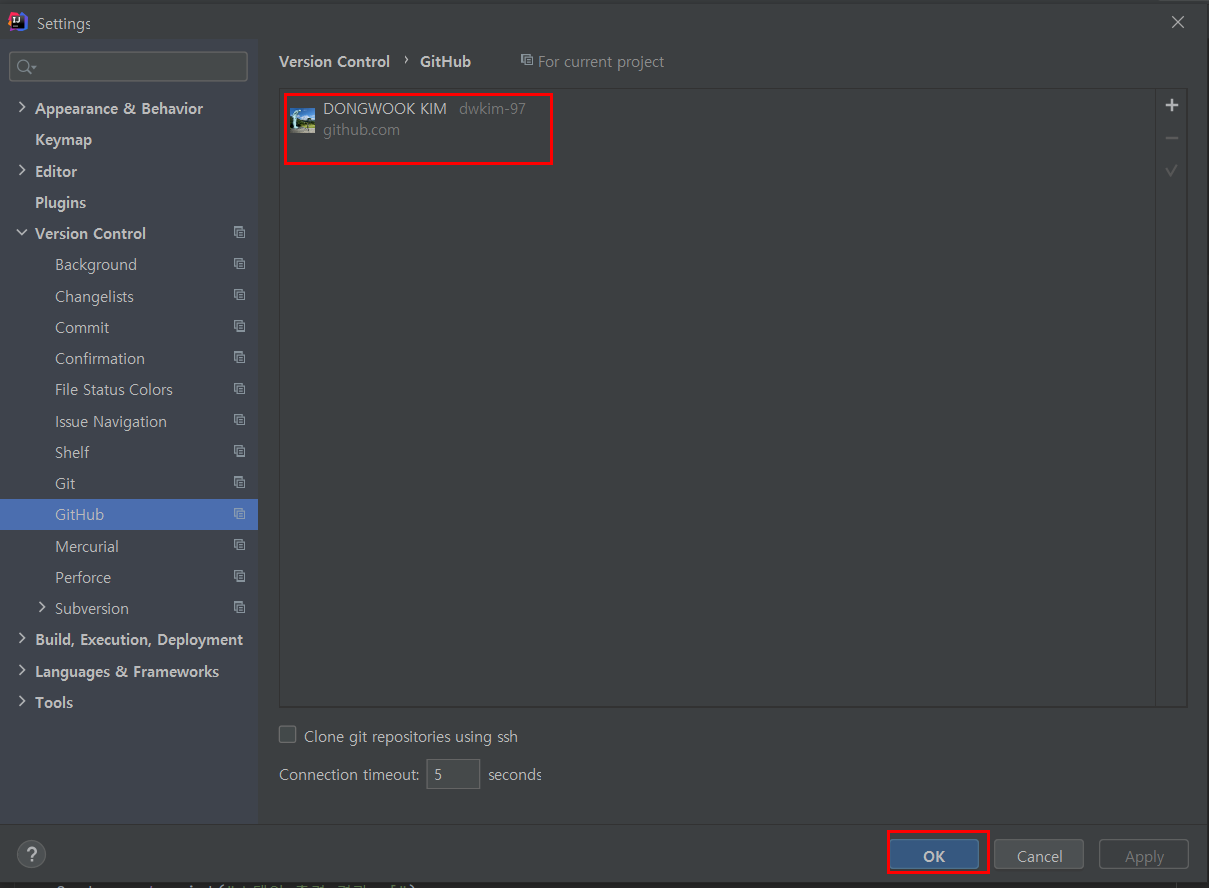Click the IntelliJ logo in title bar
The width and height of the screenshot is (1209, 888).
18,22
